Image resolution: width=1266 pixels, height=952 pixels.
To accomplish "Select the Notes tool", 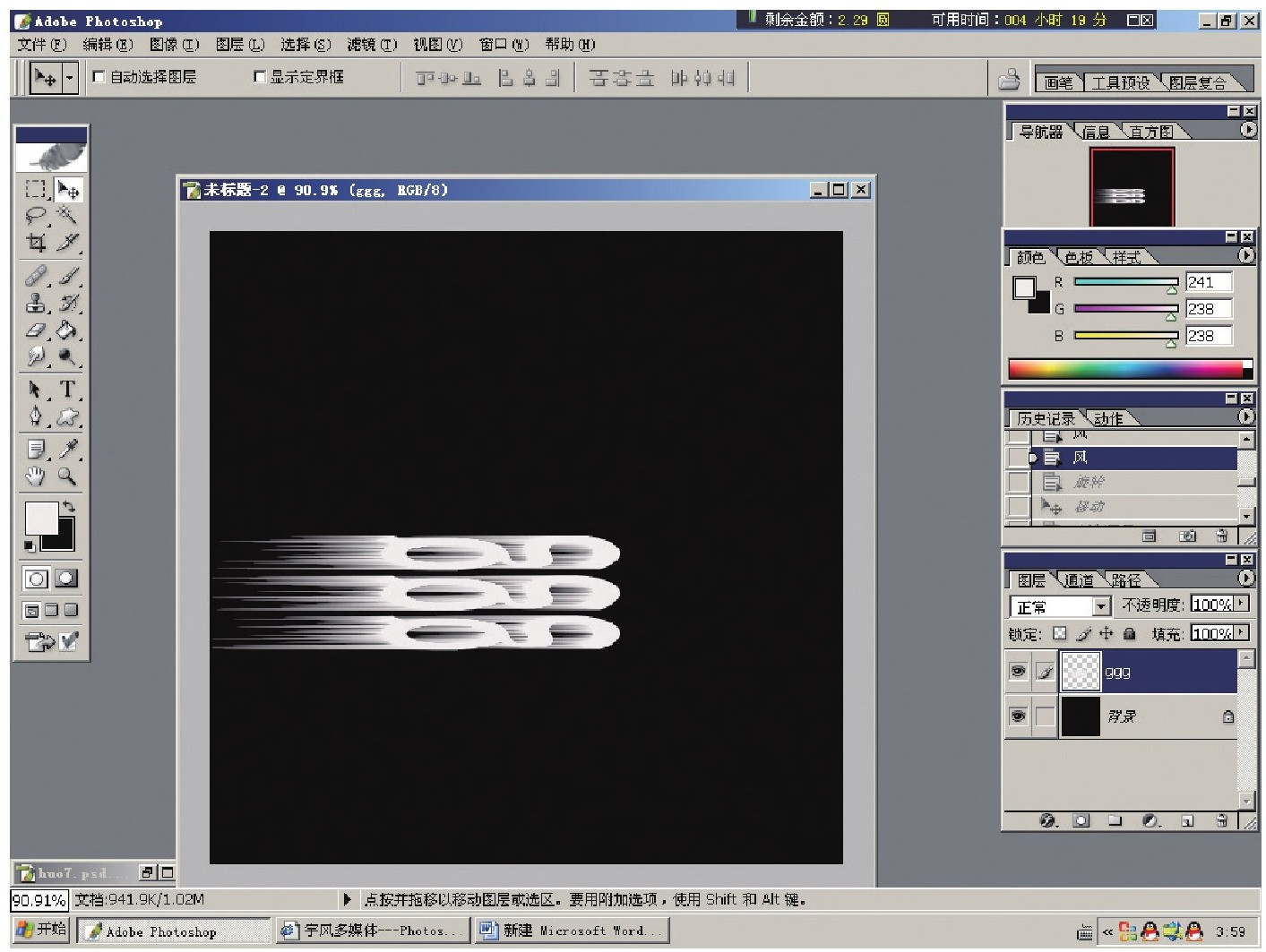I will [36, 450].
